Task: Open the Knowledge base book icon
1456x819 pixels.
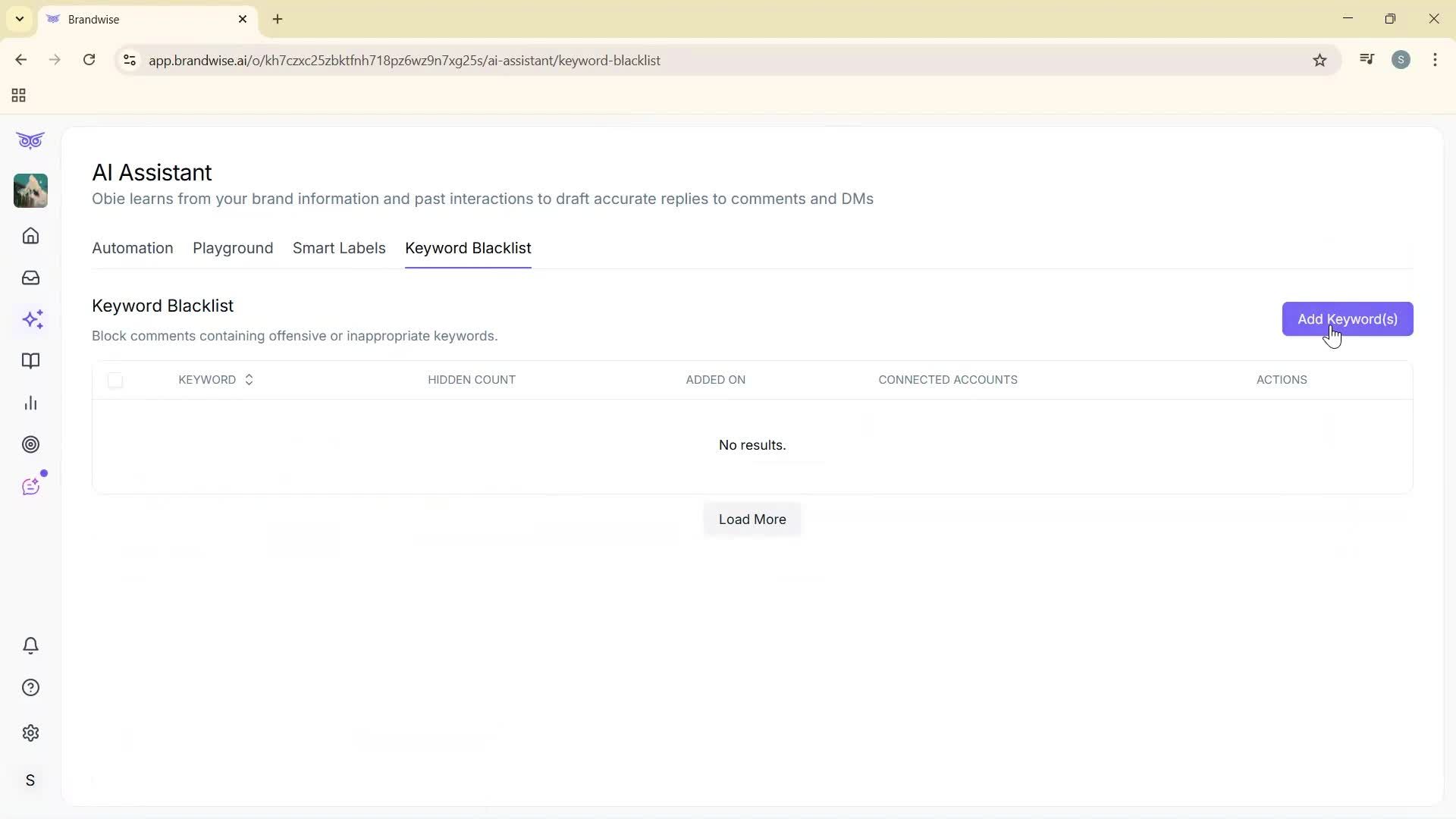Action: pyautogui.click(x=30, y=361)
